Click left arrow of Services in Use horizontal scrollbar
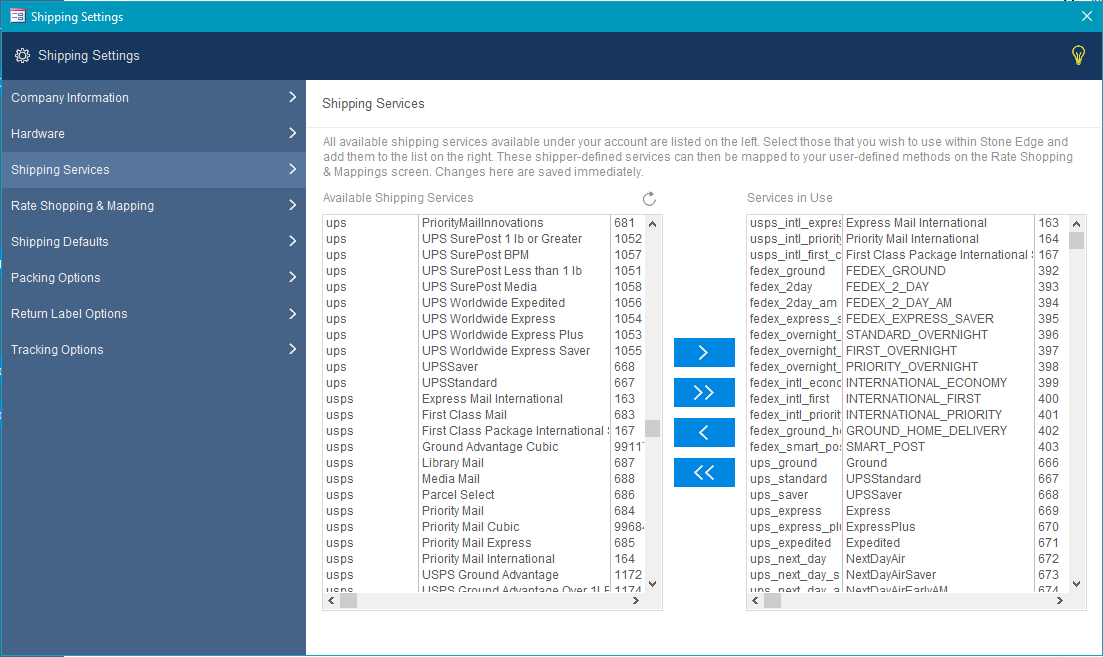The width and height of the screenshot is (1103, 657). point(755,601)
